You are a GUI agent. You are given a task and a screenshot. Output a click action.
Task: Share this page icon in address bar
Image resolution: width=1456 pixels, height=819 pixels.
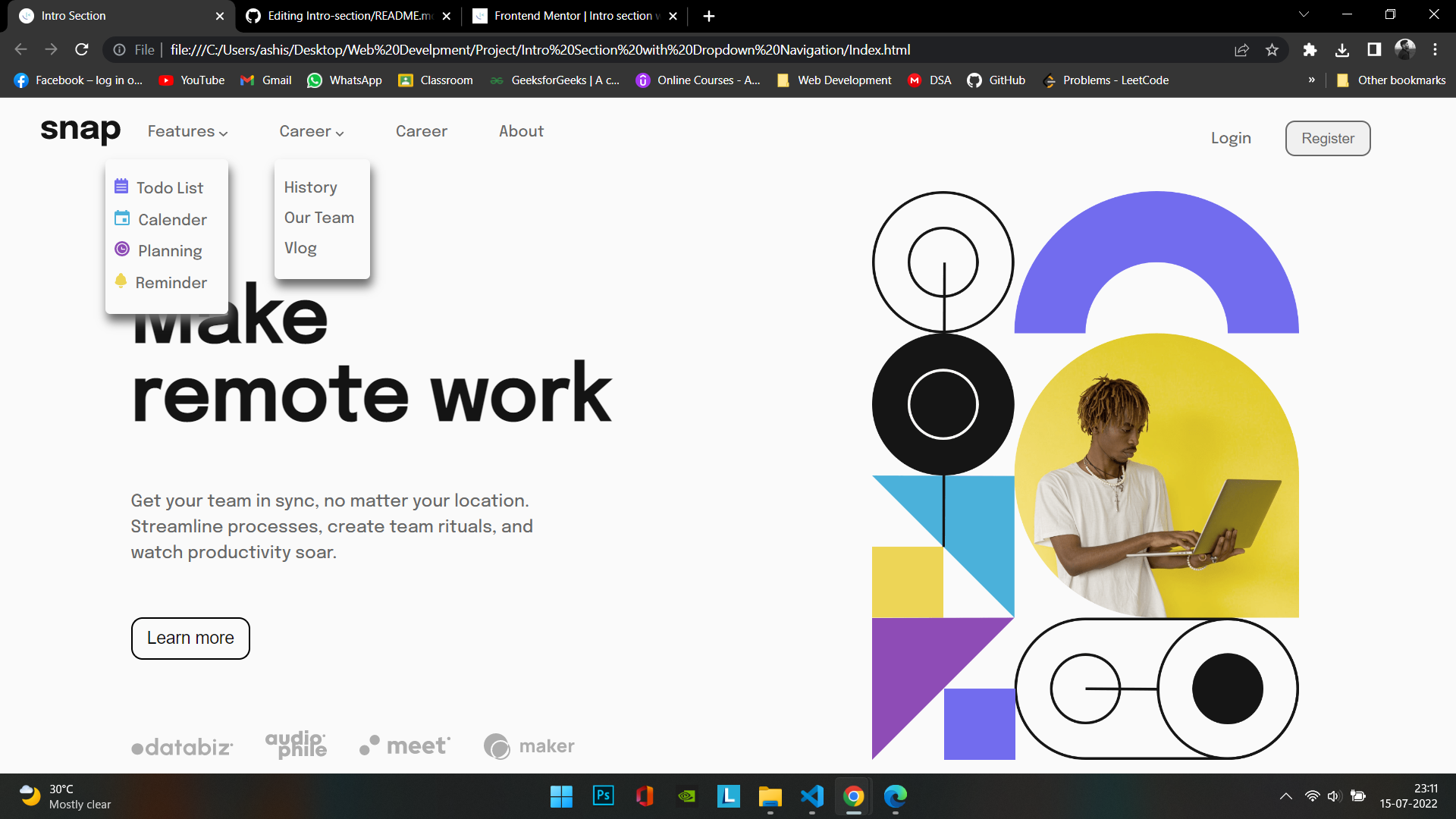[x=1241, y=50]
